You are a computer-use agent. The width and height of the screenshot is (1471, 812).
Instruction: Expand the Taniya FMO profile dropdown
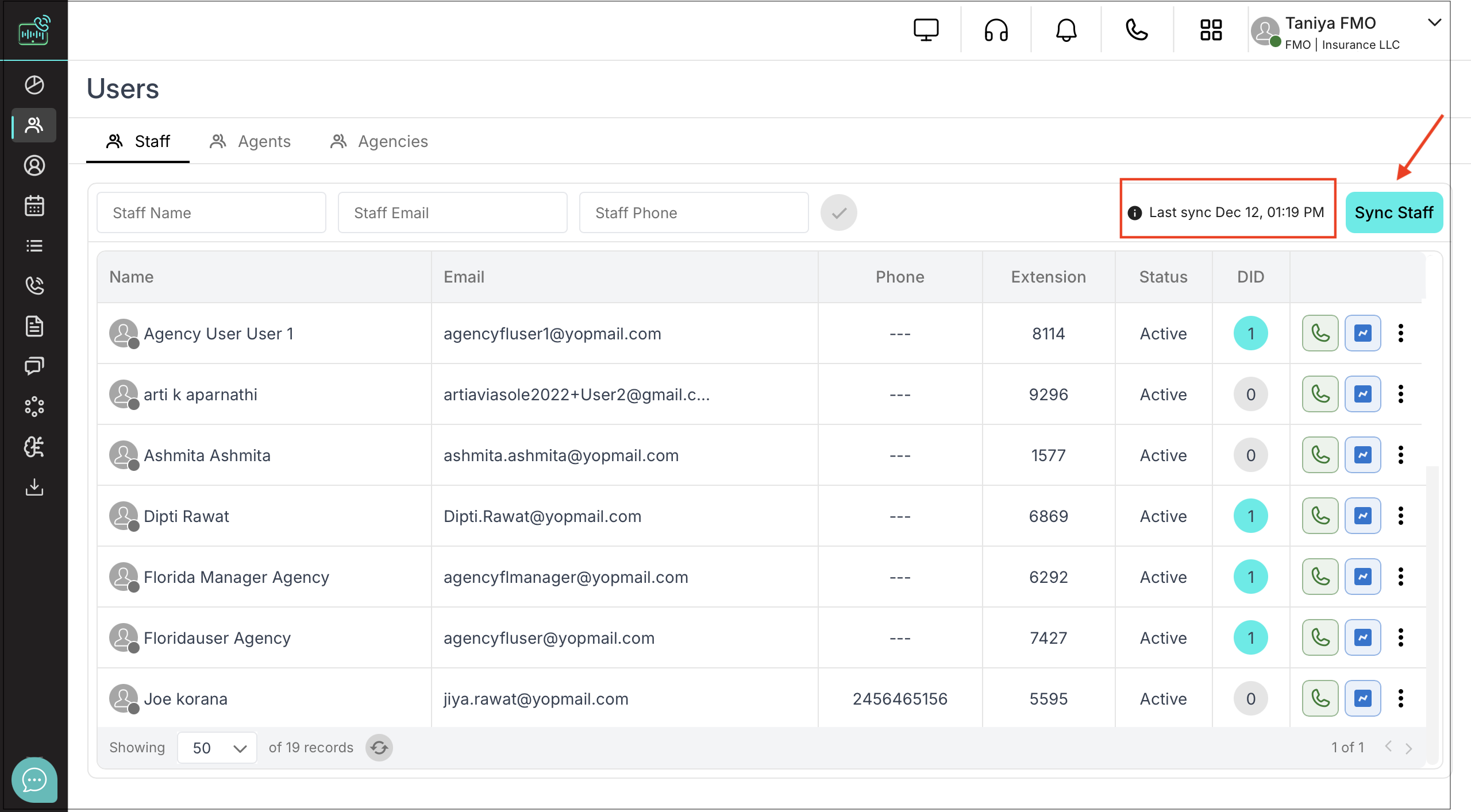click(x=1434, y=23)
